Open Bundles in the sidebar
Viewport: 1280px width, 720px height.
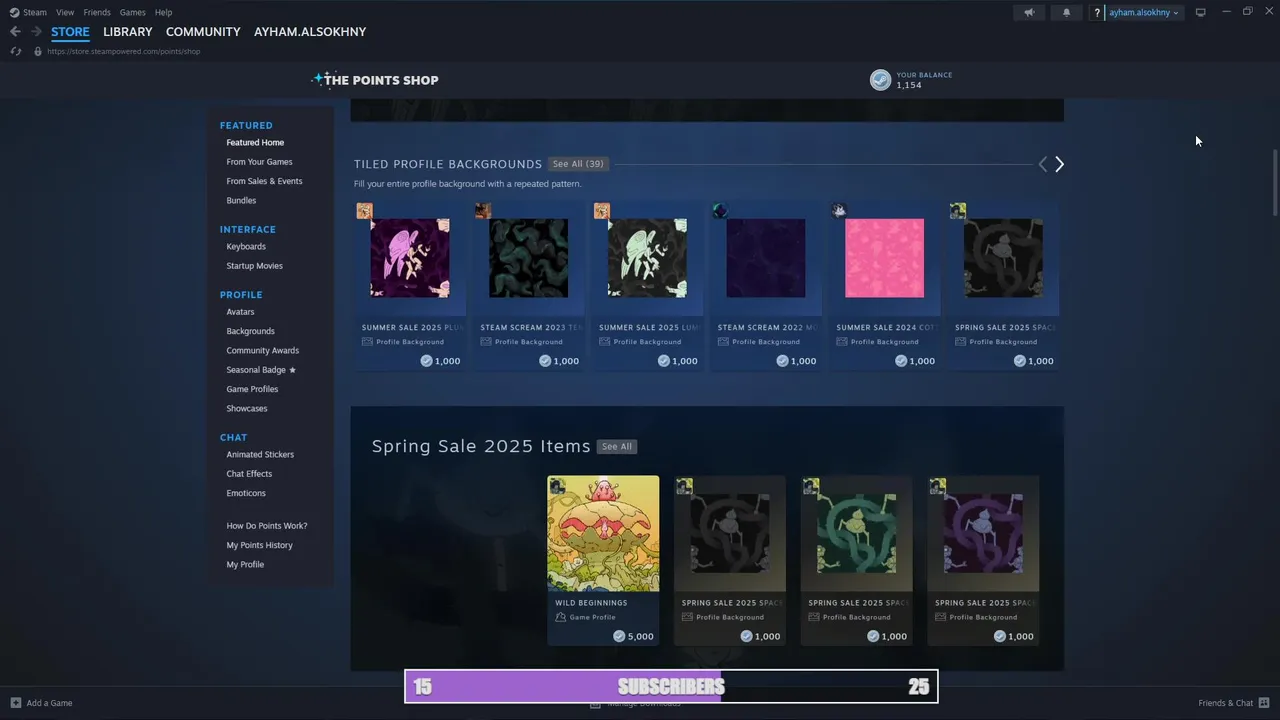point(241,201)
